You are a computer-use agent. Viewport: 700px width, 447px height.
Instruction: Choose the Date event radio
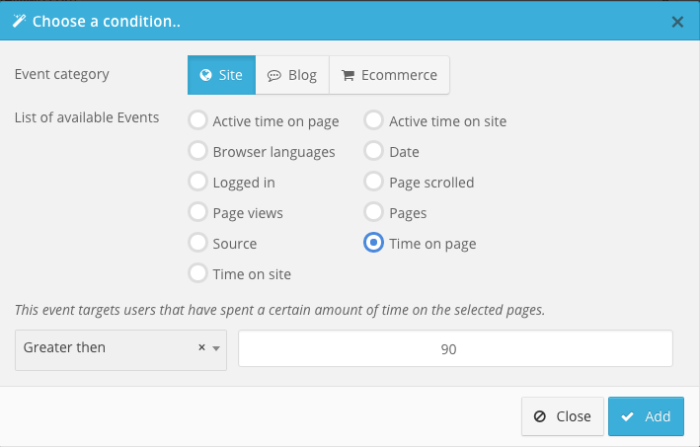click(x=374, y=151)
